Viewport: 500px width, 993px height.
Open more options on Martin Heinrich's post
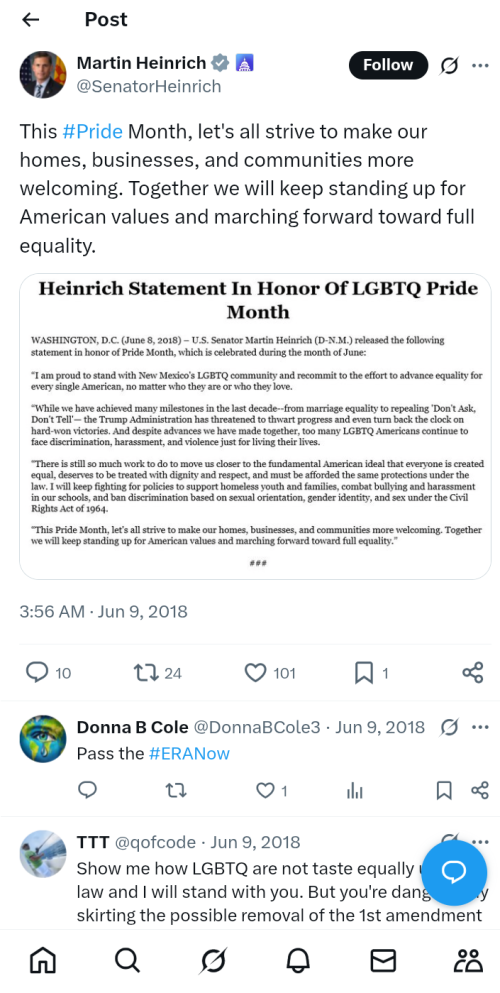pyautogui.click(x=480, y=65)
